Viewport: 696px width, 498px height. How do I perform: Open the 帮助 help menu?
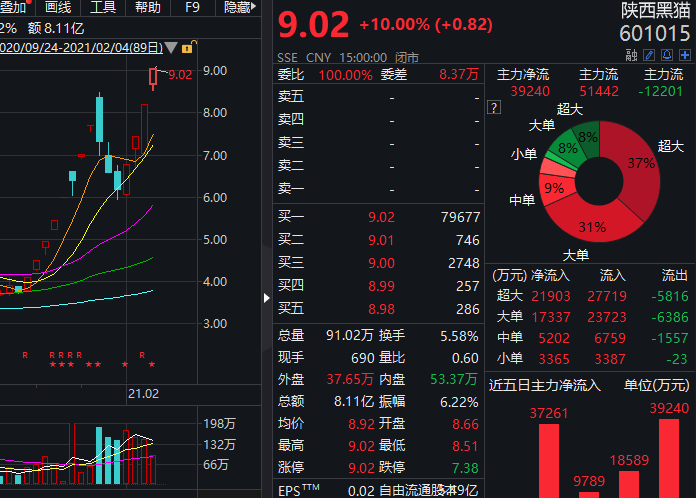pyautogui.click(x=147, y=7)
